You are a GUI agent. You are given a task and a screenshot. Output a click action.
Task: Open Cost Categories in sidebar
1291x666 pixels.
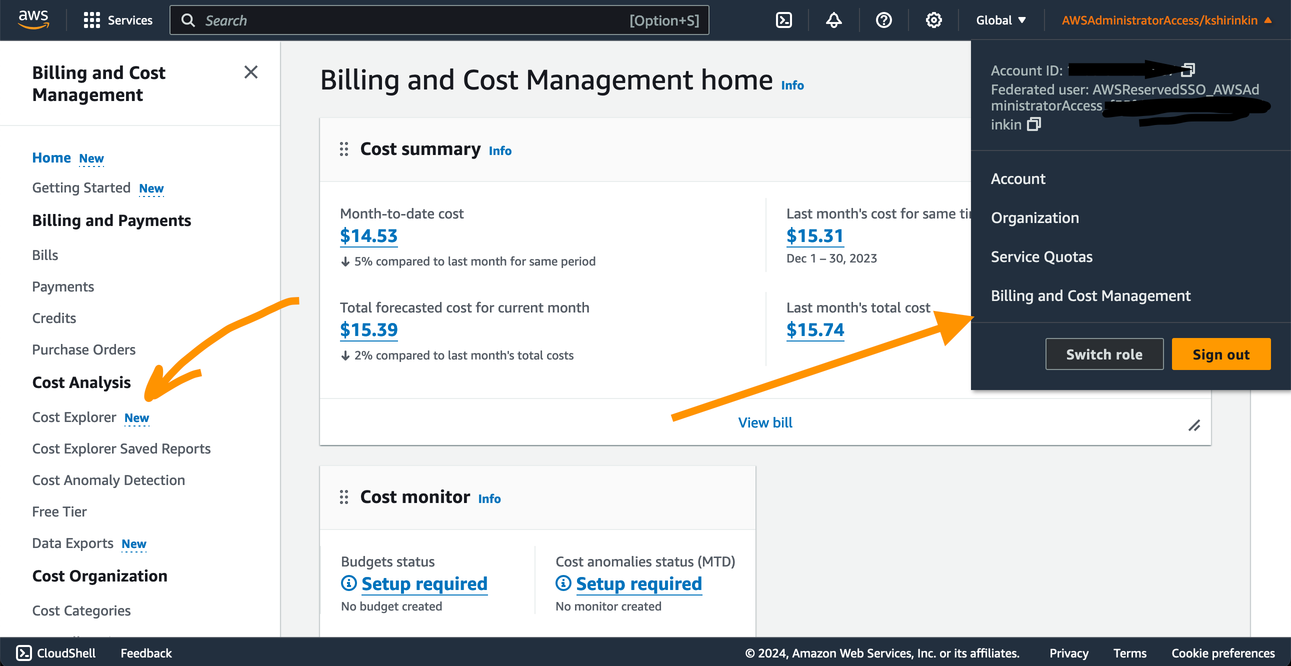[x=81, y=610]
